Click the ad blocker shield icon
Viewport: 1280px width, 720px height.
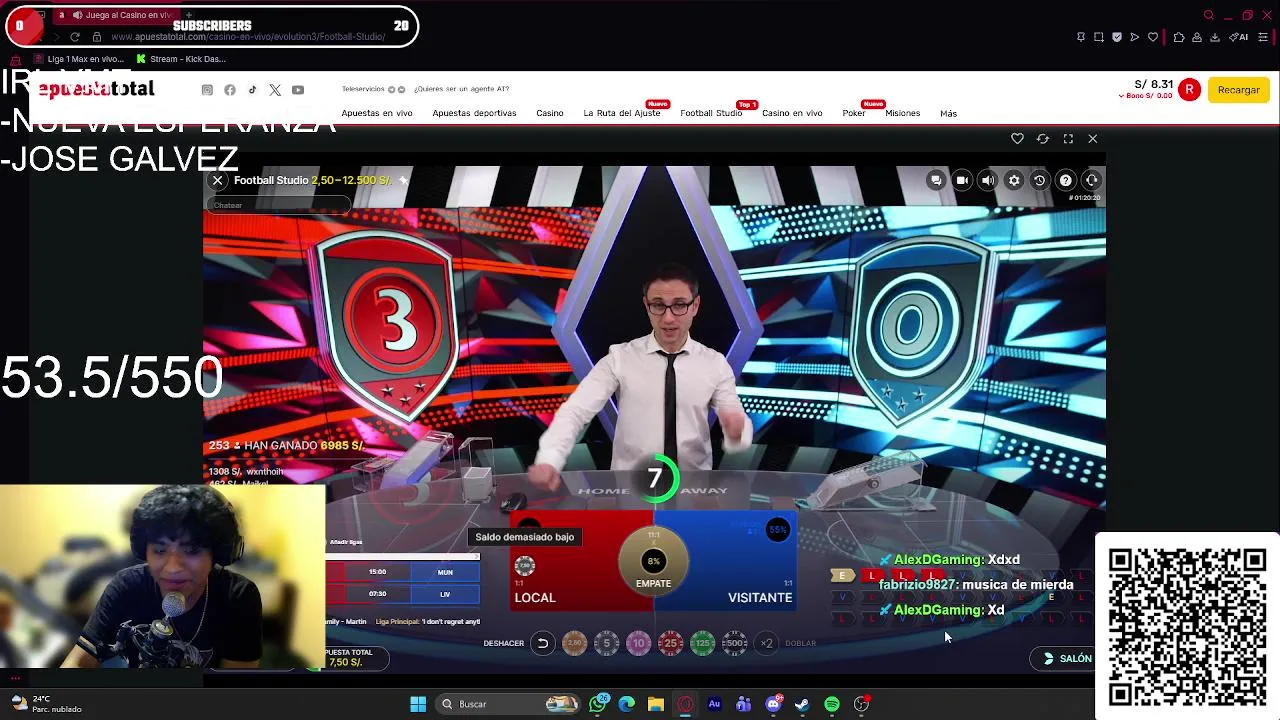(1117, 37)
